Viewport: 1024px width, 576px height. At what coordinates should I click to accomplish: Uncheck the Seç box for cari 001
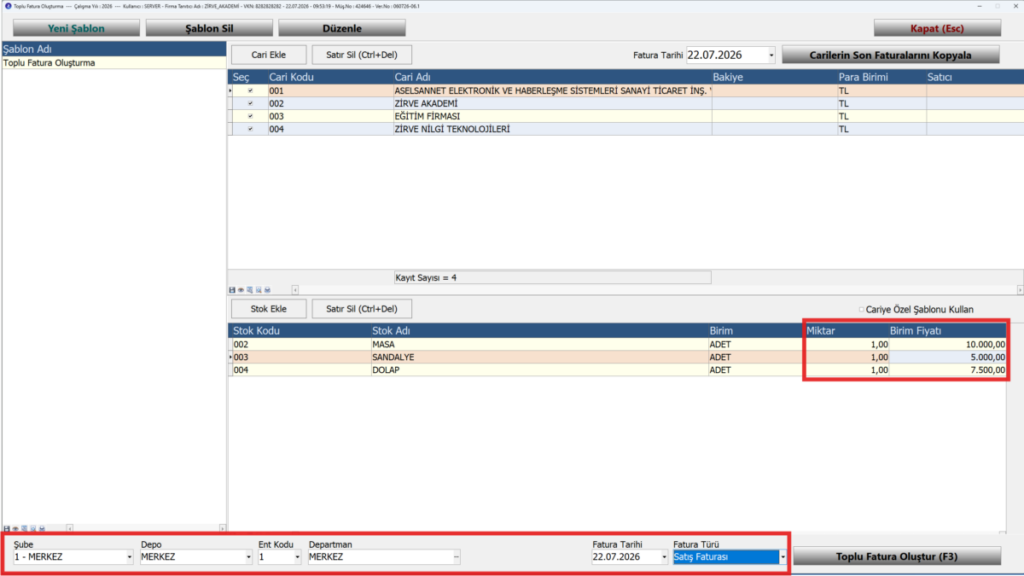click(x=250, y=91)
